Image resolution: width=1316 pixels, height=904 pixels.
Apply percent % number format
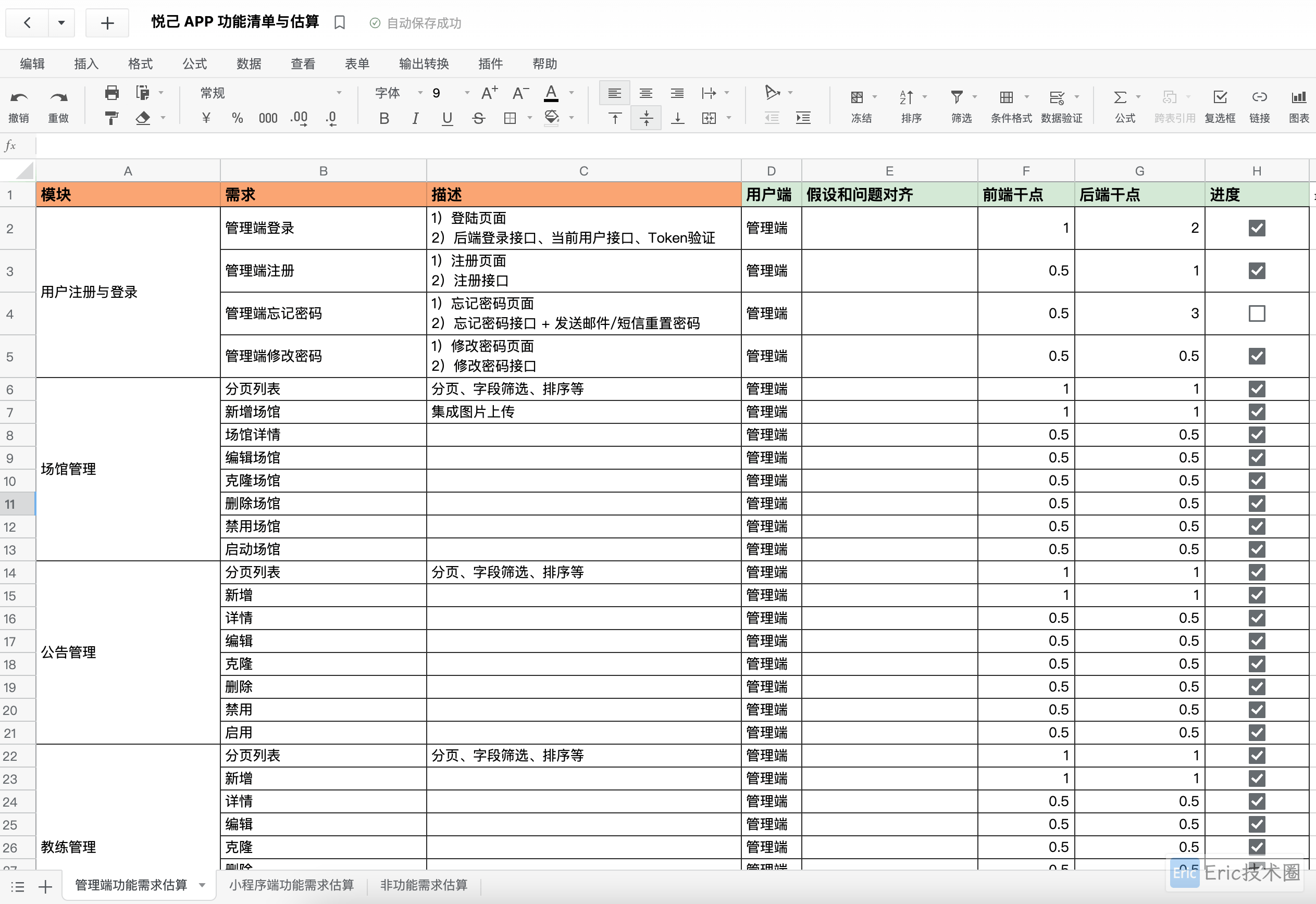(x=238, y=118)
